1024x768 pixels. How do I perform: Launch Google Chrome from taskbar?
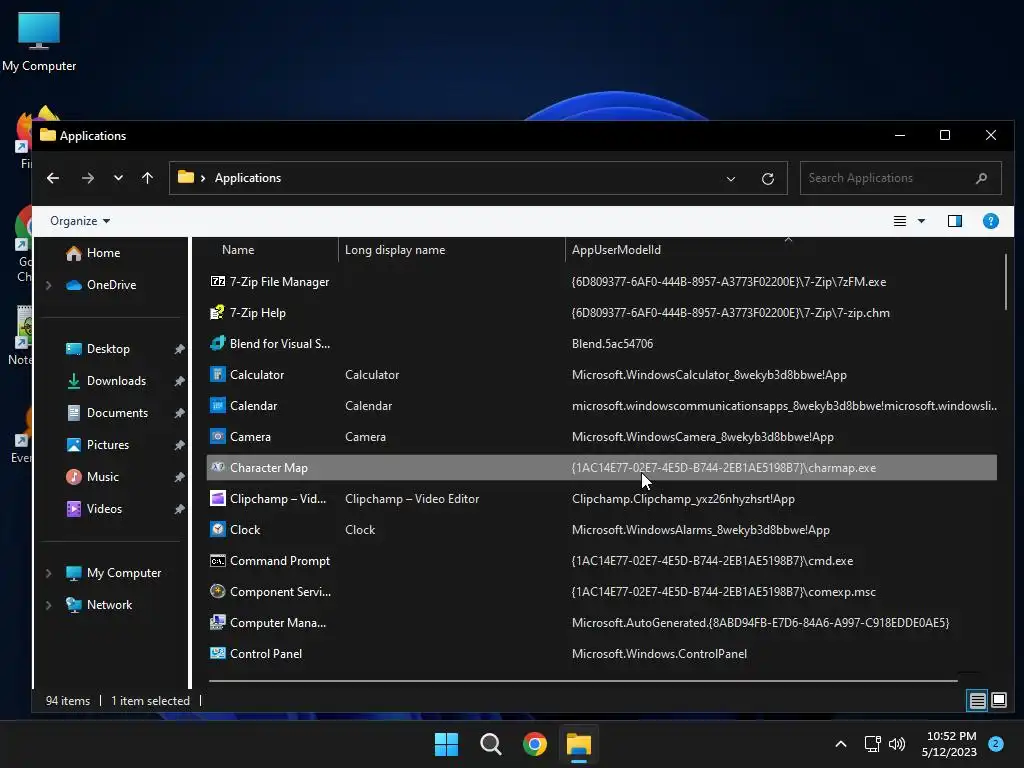tap(535, 744)
